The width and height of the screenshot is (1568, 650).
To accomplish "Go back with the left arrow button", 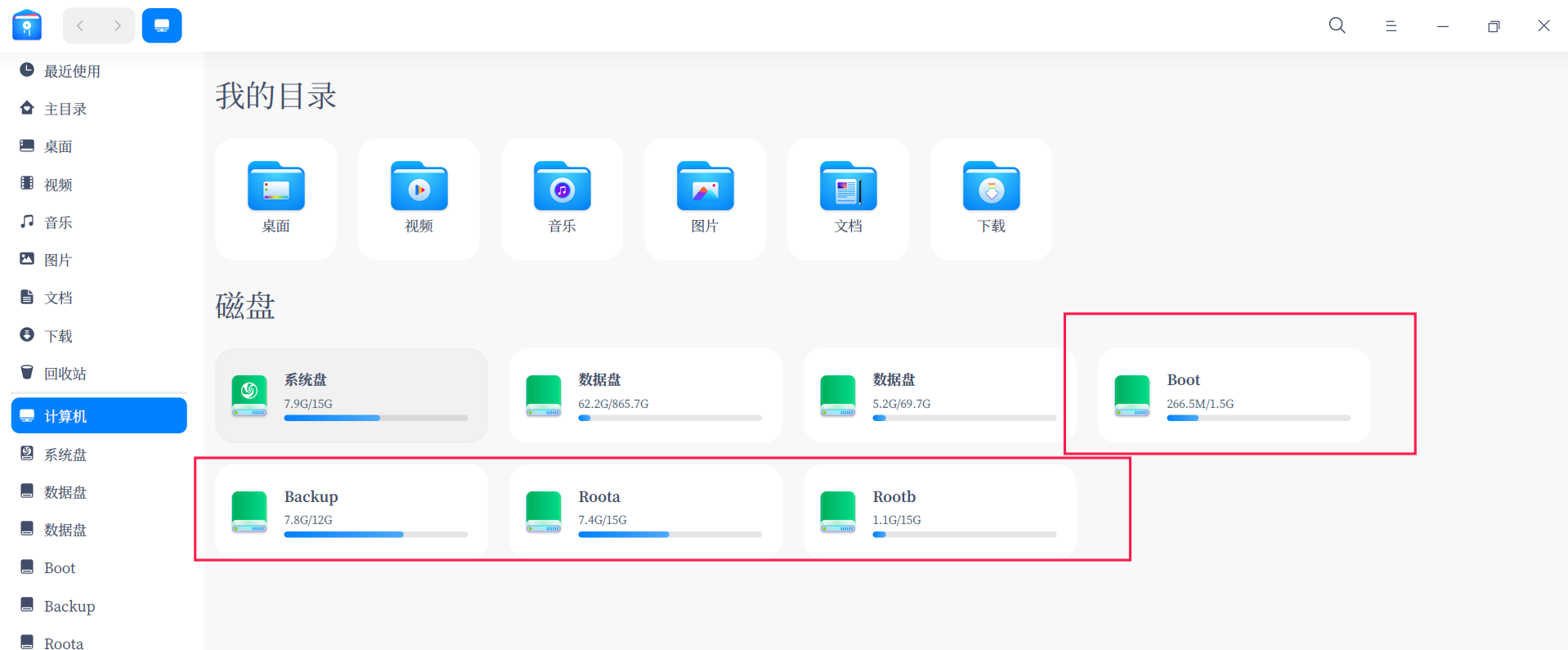I will [x=80, y=25].
